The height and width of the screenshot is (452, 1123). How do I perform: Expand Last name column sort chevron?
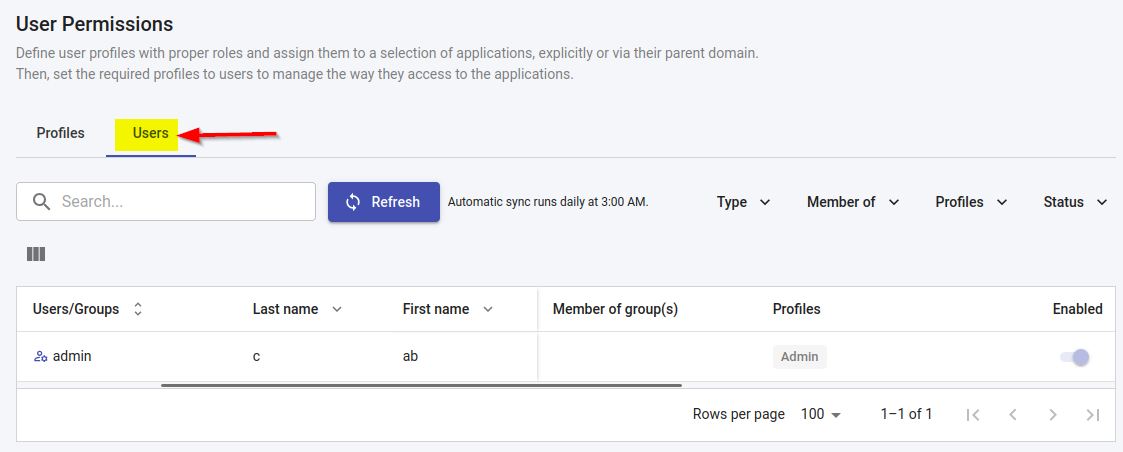point(337,309)
